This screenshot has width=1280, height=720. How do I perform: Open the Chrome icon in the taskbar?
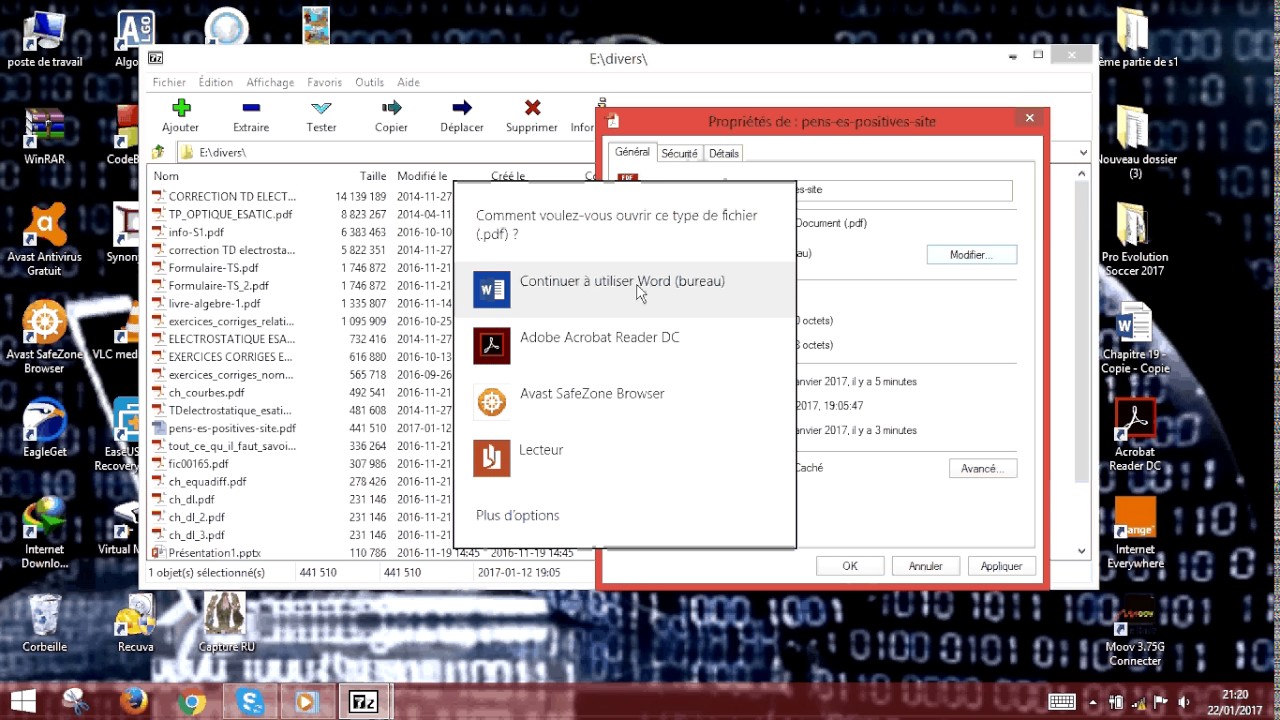pos(191,701)
